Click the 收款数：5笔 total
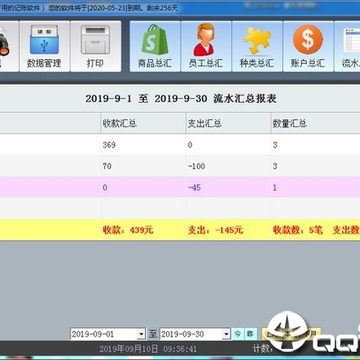 pyautogui.click(x=298, y=230)
